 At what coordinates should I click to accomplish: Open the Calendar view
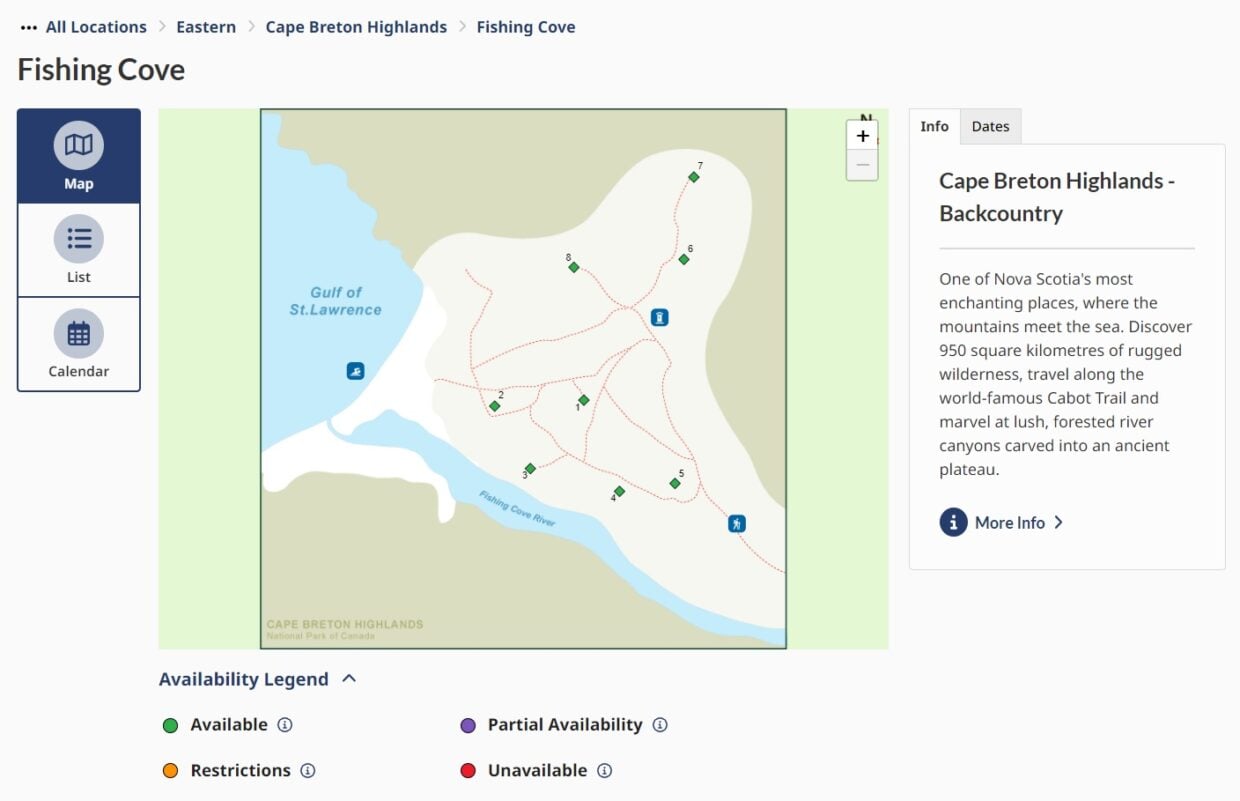click(x=78, y=344)
